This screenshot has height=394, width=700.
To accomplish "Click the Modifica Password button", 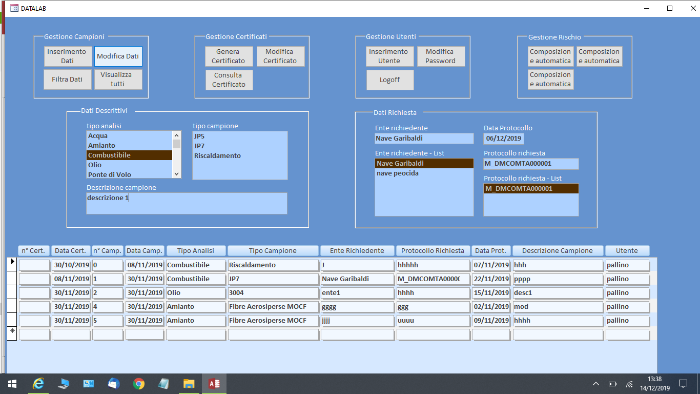I will coord(441,56).
